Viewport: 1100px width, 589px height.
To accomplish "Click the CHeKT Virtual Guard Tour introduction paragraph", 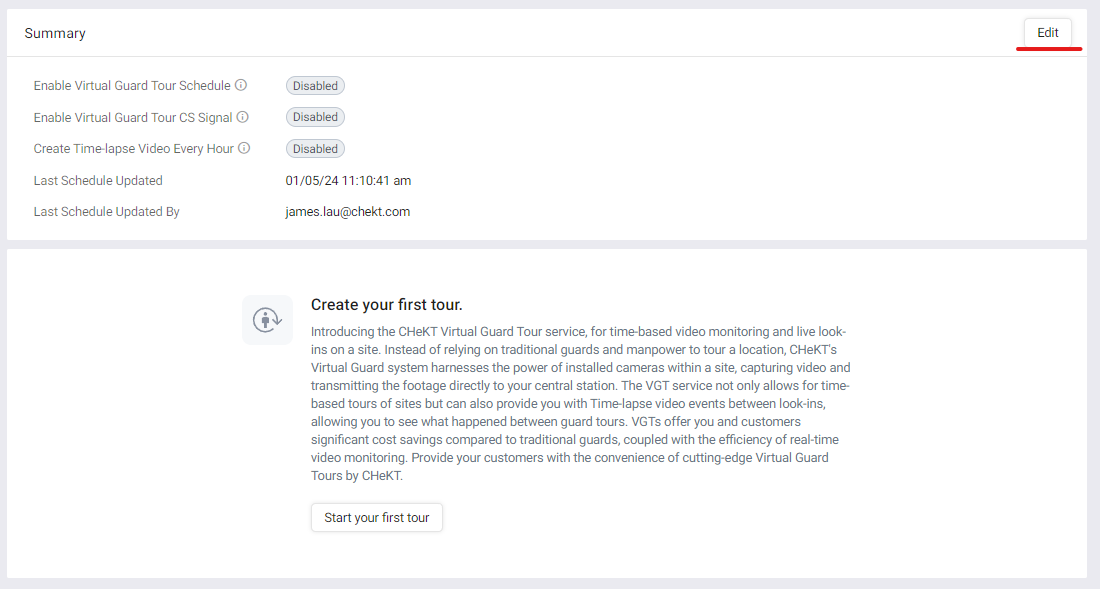I will pos(581,403).
